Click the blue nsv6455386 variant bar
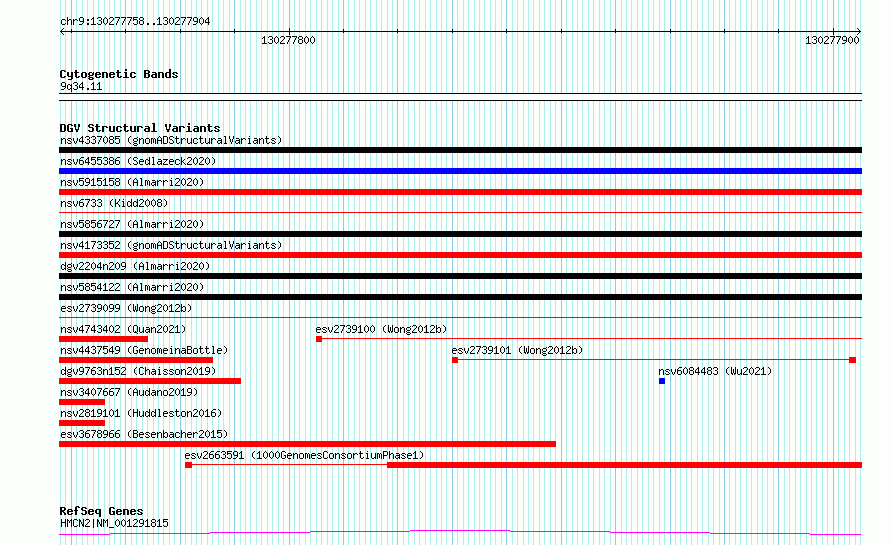Viewport: 890px width, 545px height. point(460,171)
